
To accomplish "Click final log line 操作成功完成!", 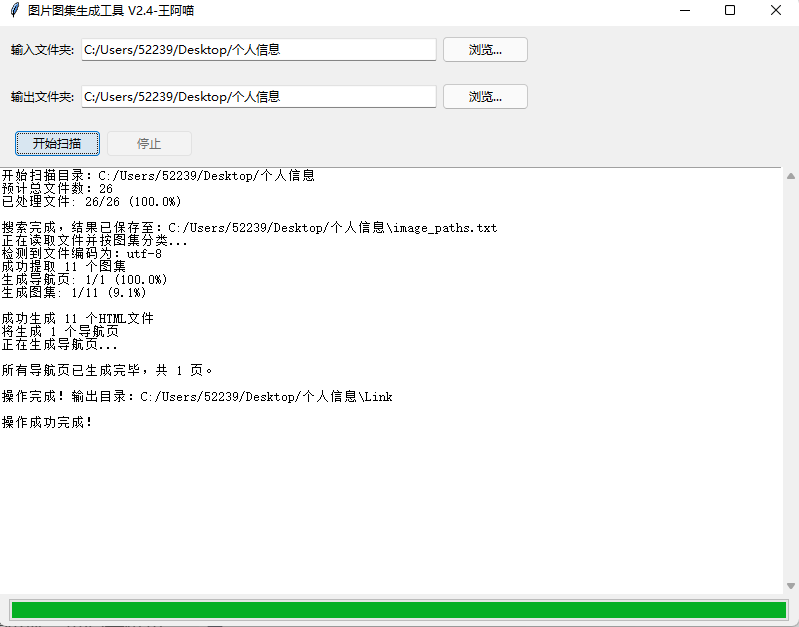I will coord(47,422).
